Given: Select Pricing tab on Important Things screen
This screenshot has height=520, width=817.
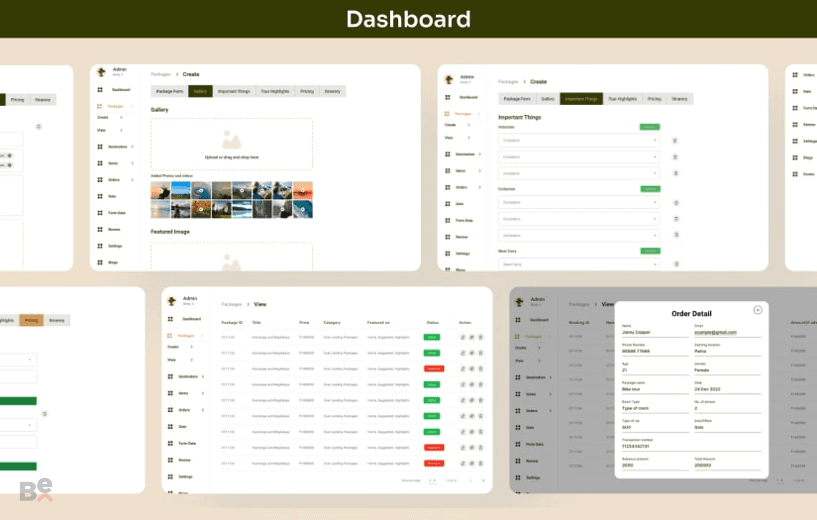Looking at the screenshot, I should click(x=654, y=99).
